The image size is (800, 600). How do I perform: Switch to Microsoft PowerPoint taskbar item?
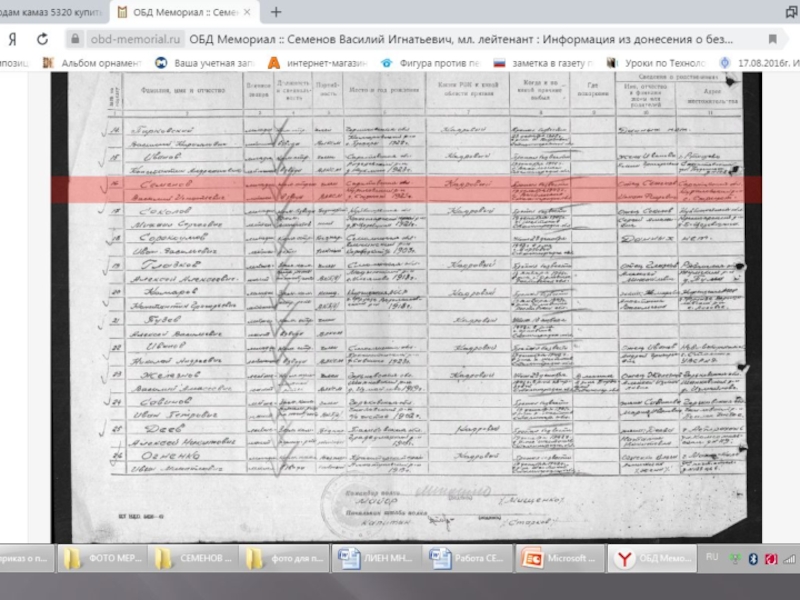[x=560, y=558]
